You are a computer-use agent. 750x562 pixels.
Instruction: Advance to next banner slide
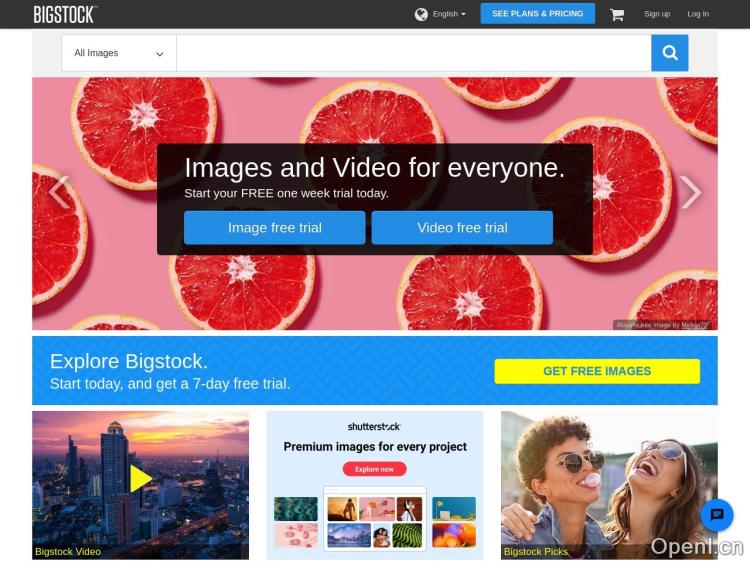click(x=690, y=192)
